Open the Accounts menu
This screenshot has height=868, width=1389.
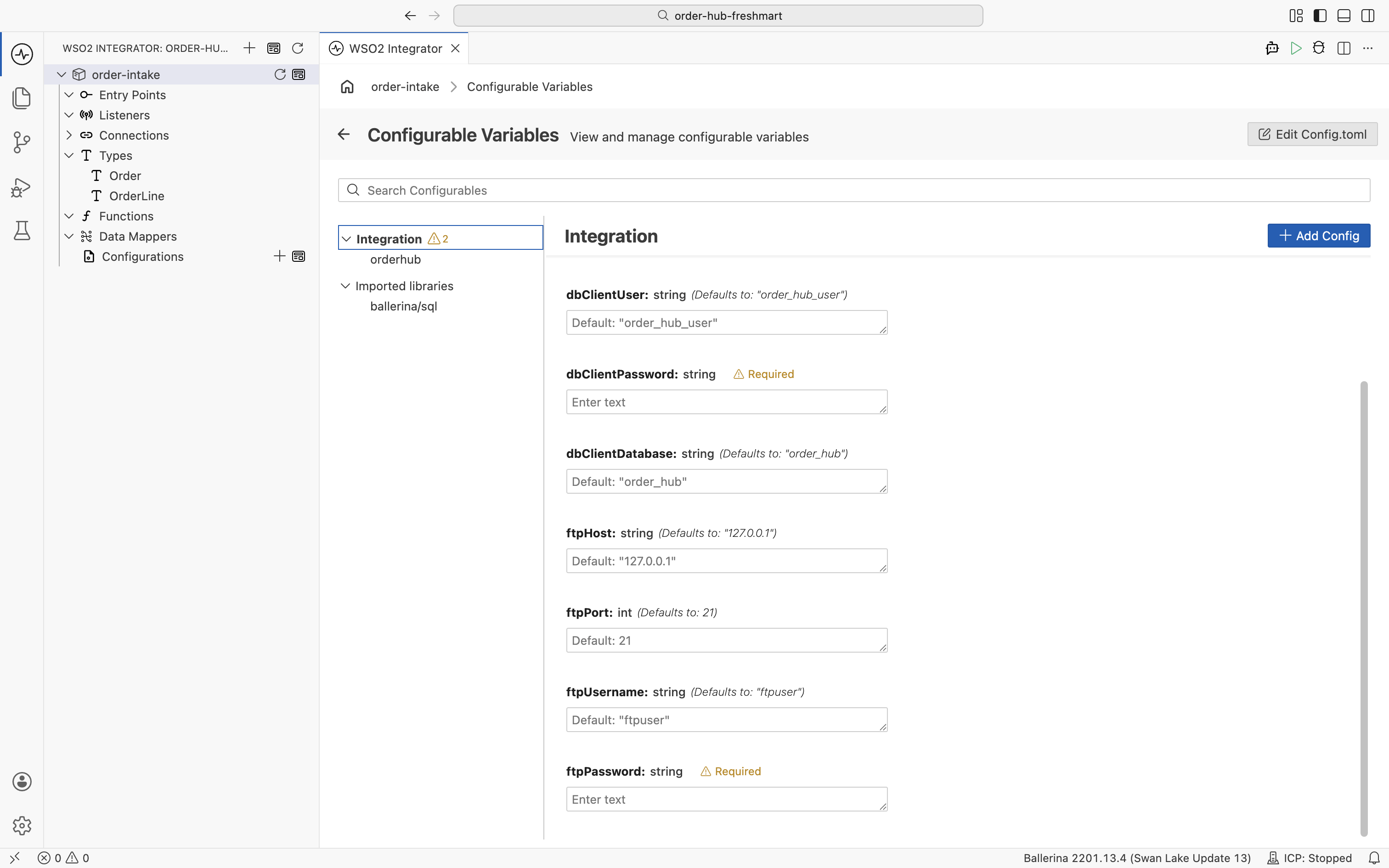(x=22, y=781)
